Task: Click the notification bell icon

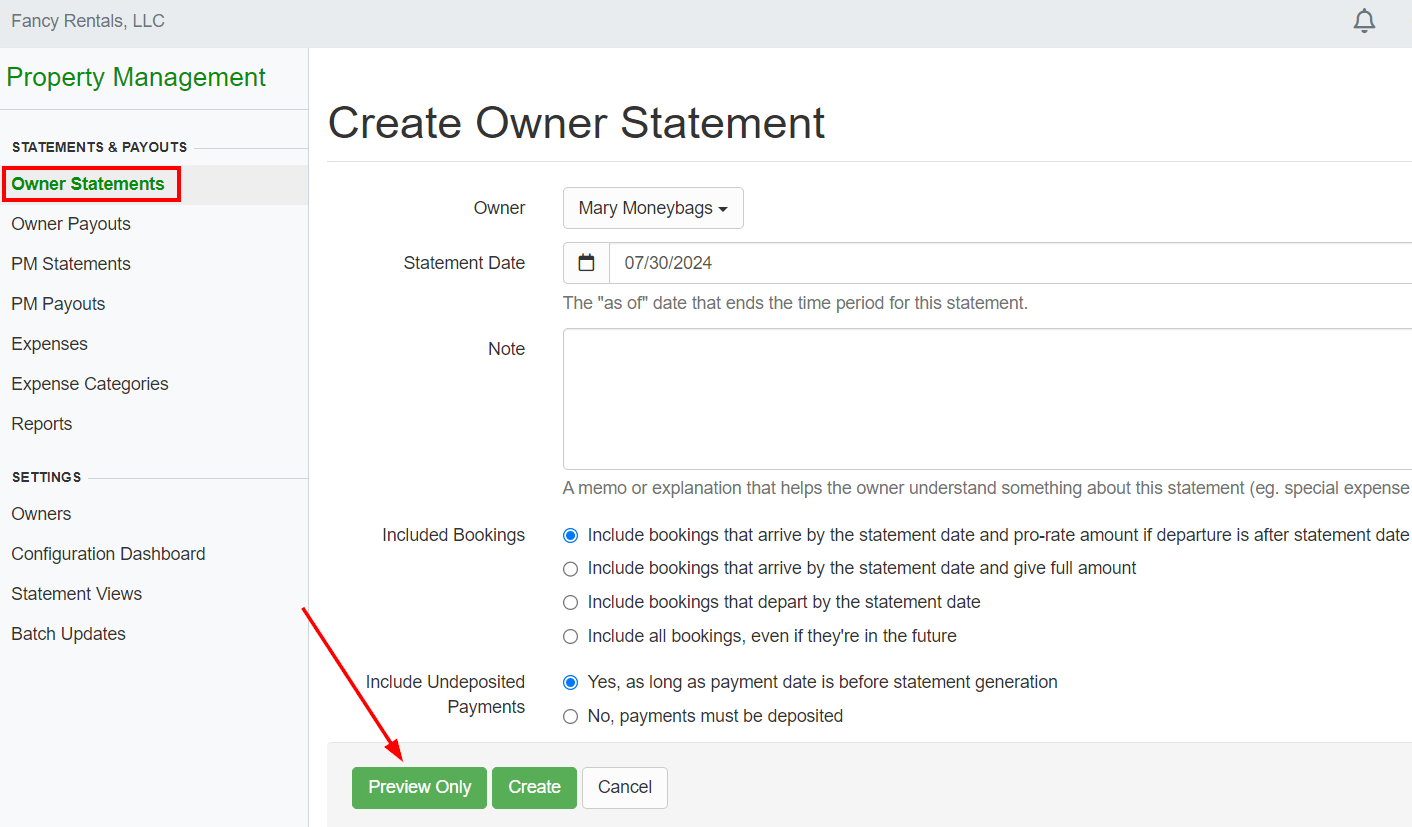Action: (1364, 21)
